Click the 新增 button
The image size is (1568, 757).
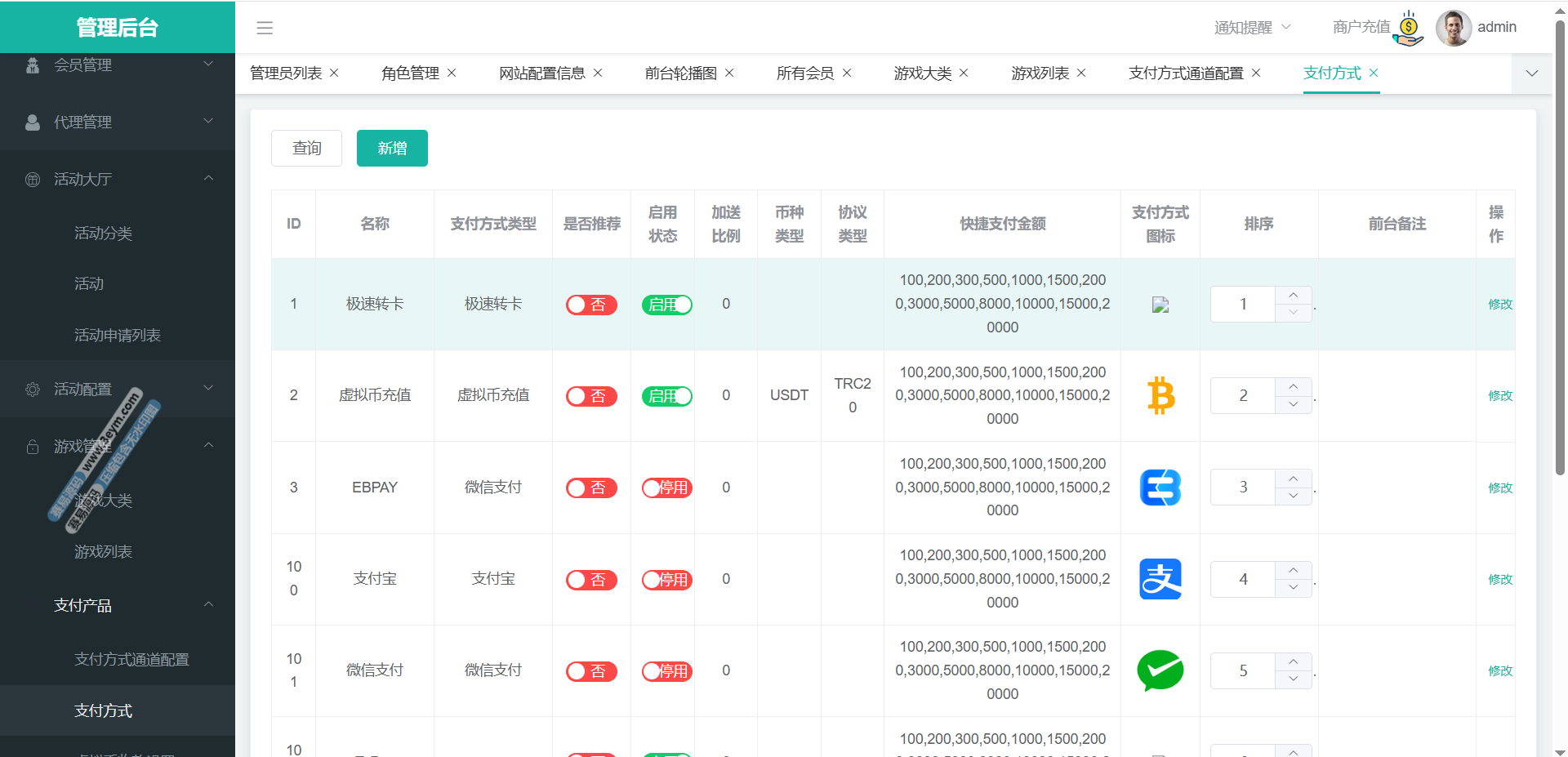tap(392, 149)
